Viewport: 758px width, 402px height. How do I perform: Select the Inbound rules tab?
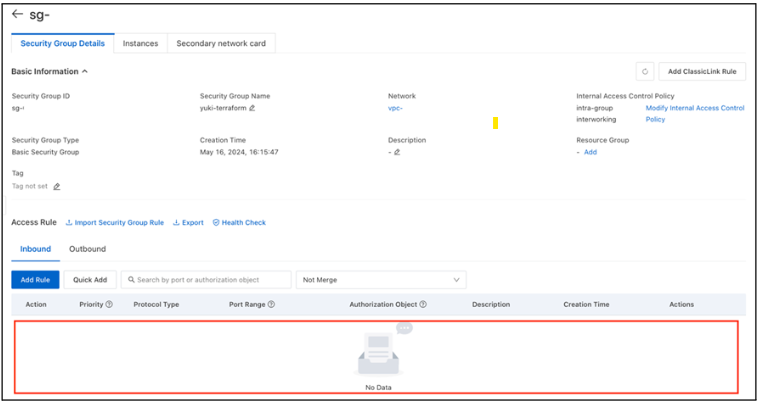coord(35,249)
